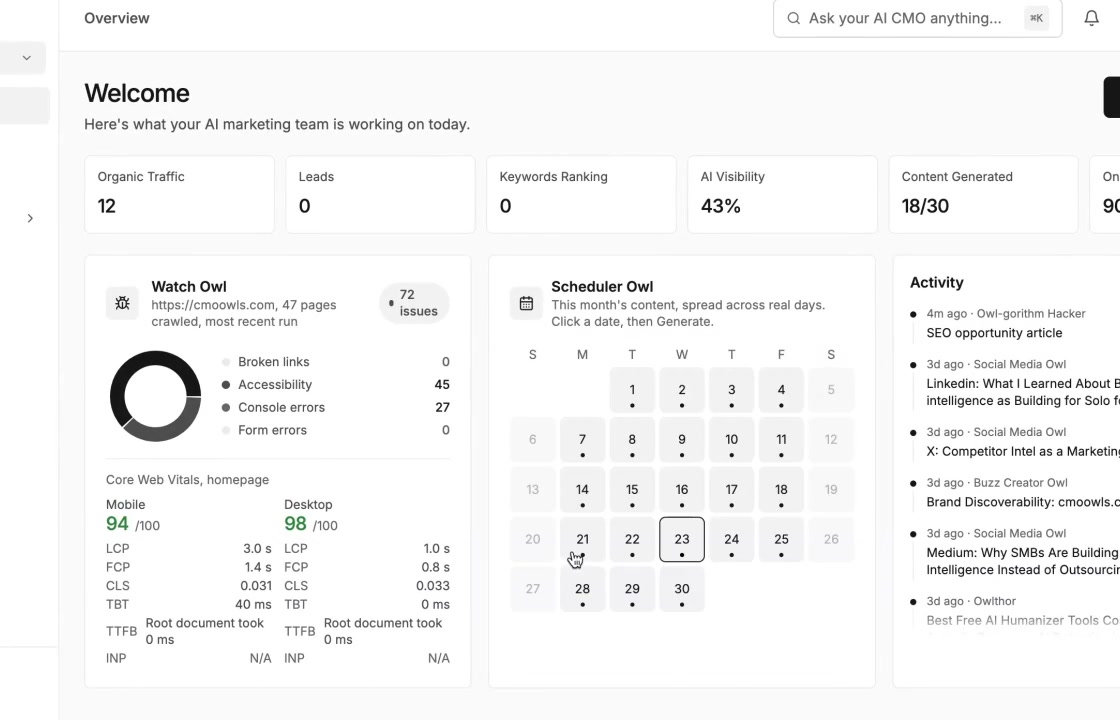Viewport: 1120px width, 720px height.
Task: Click the Scheduler Owl calendar icon
Action: coord(526,304)
